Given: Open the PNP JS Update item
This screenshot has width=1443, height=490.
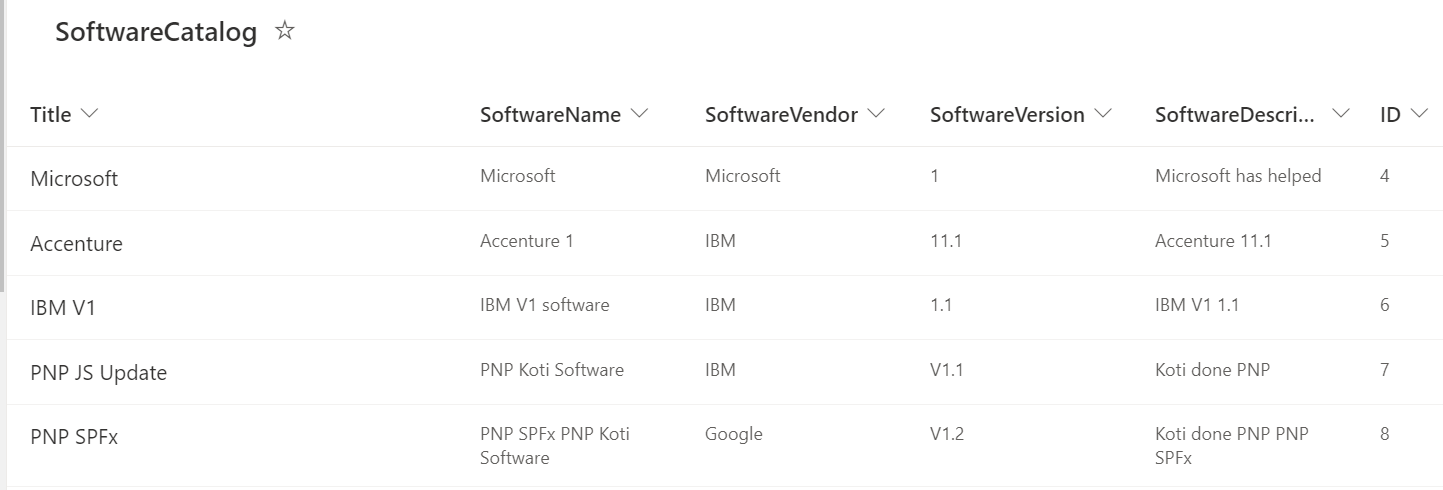Looking at the screenshot, I should tap(98, 373).
